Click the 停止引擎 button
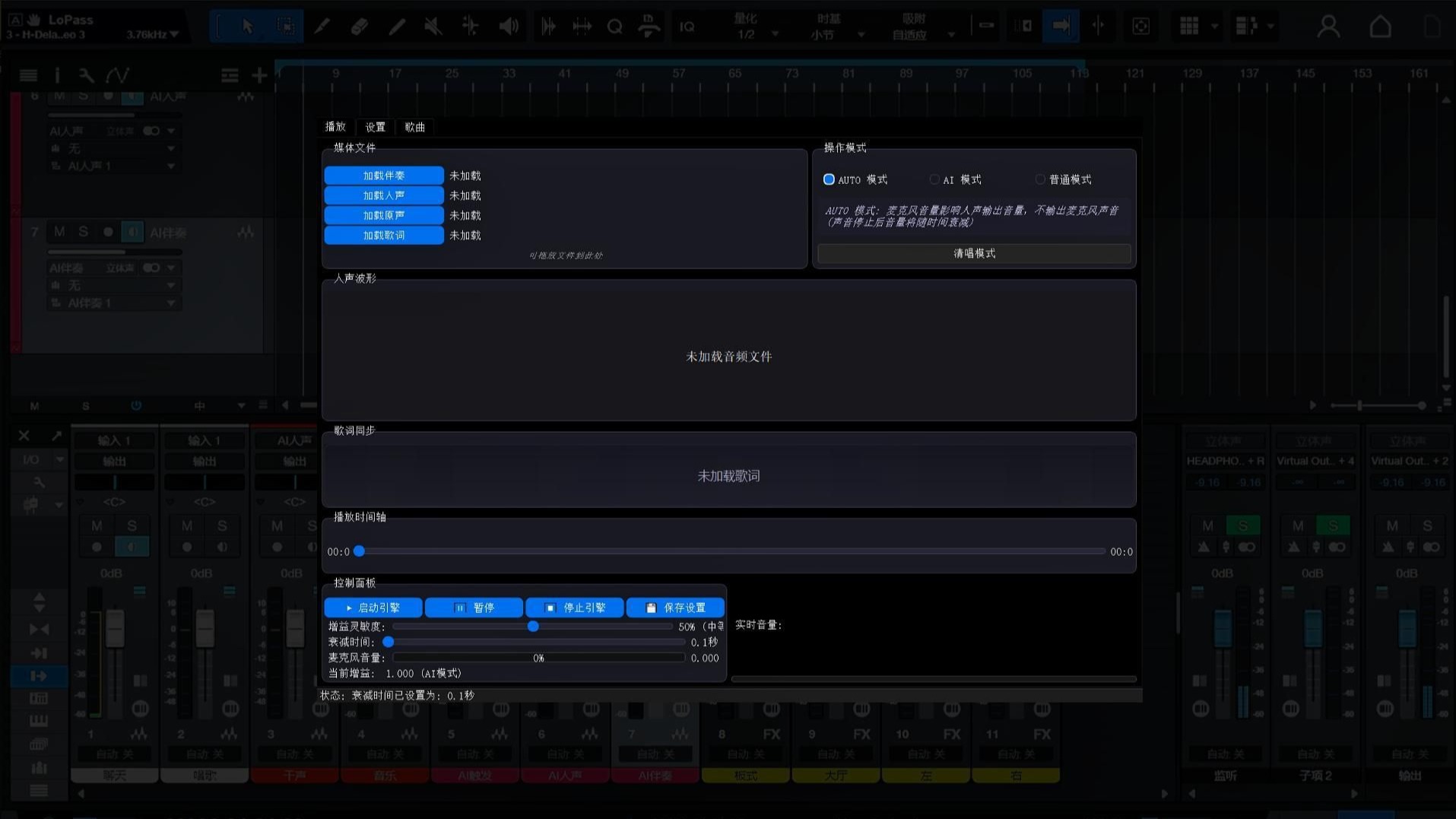 575,608
